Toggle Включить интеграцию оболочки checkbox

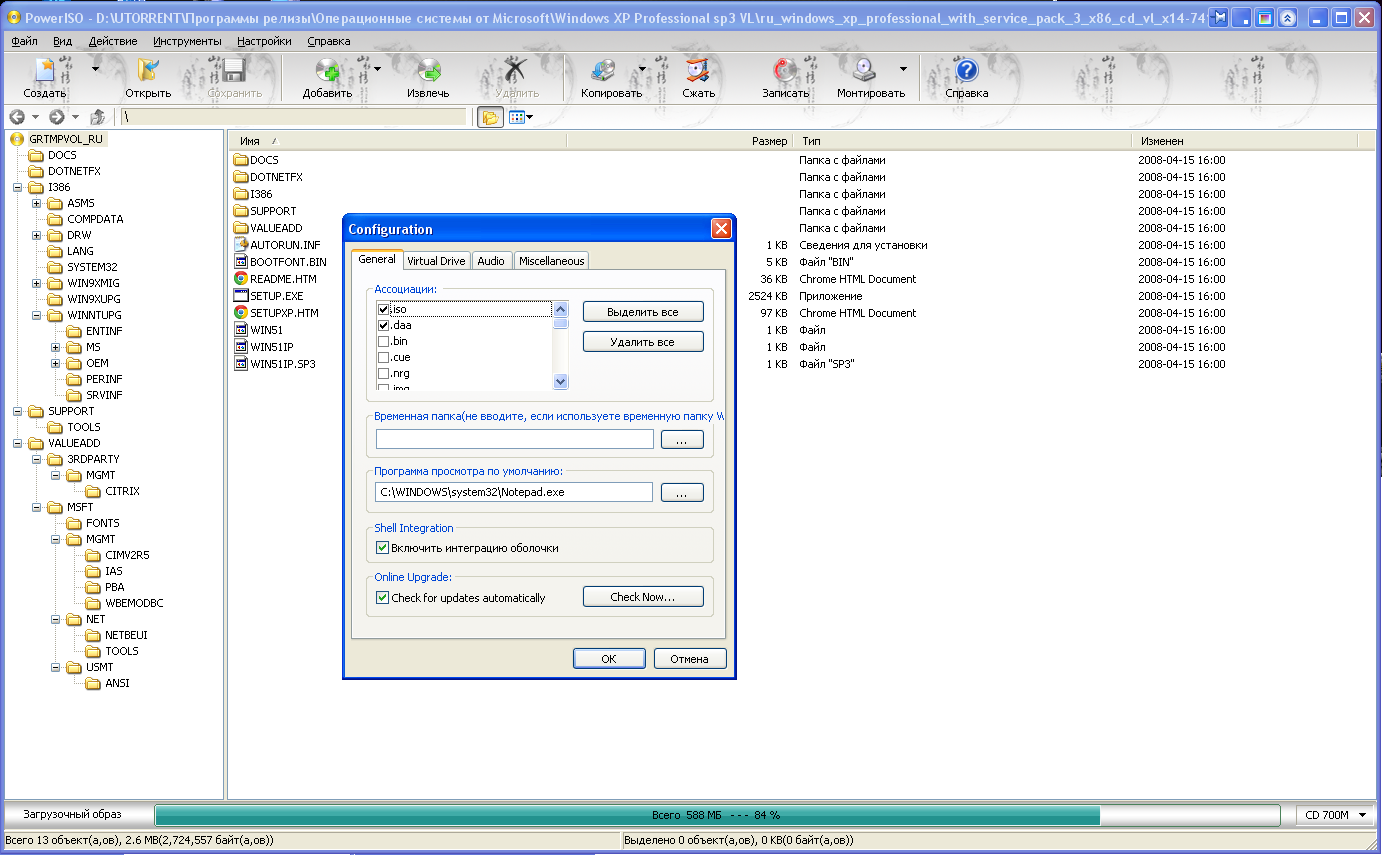[x=382, y=548]
